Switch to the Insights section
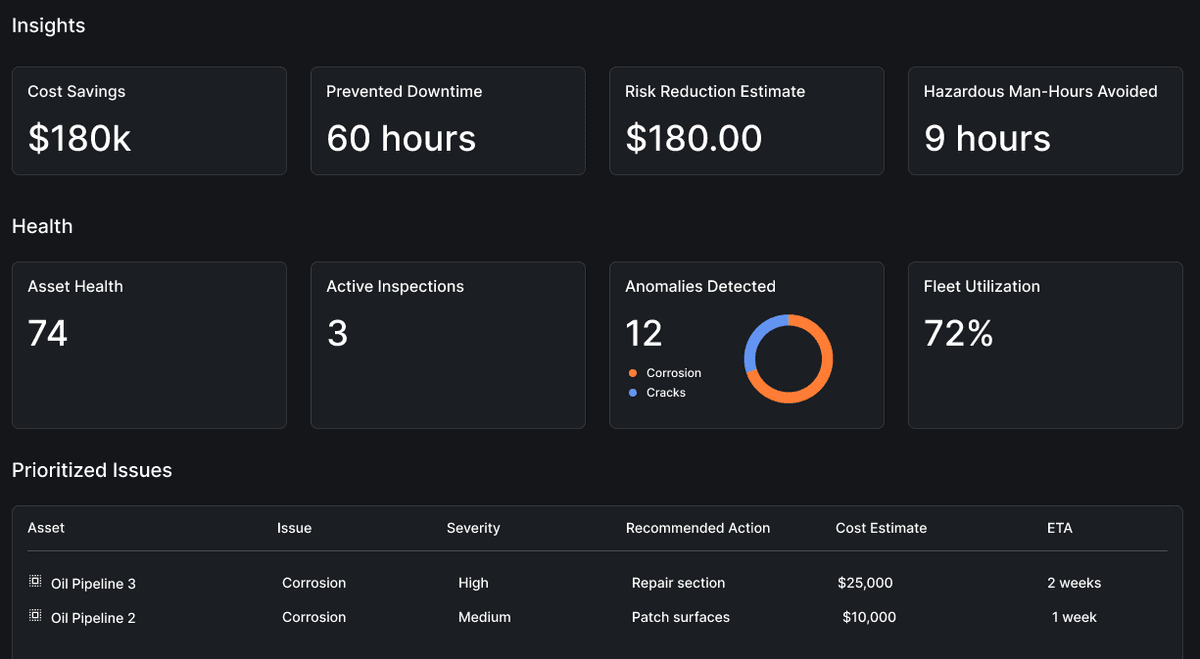The height and width of the screenshot is (659, 1200). coord(48,25)
